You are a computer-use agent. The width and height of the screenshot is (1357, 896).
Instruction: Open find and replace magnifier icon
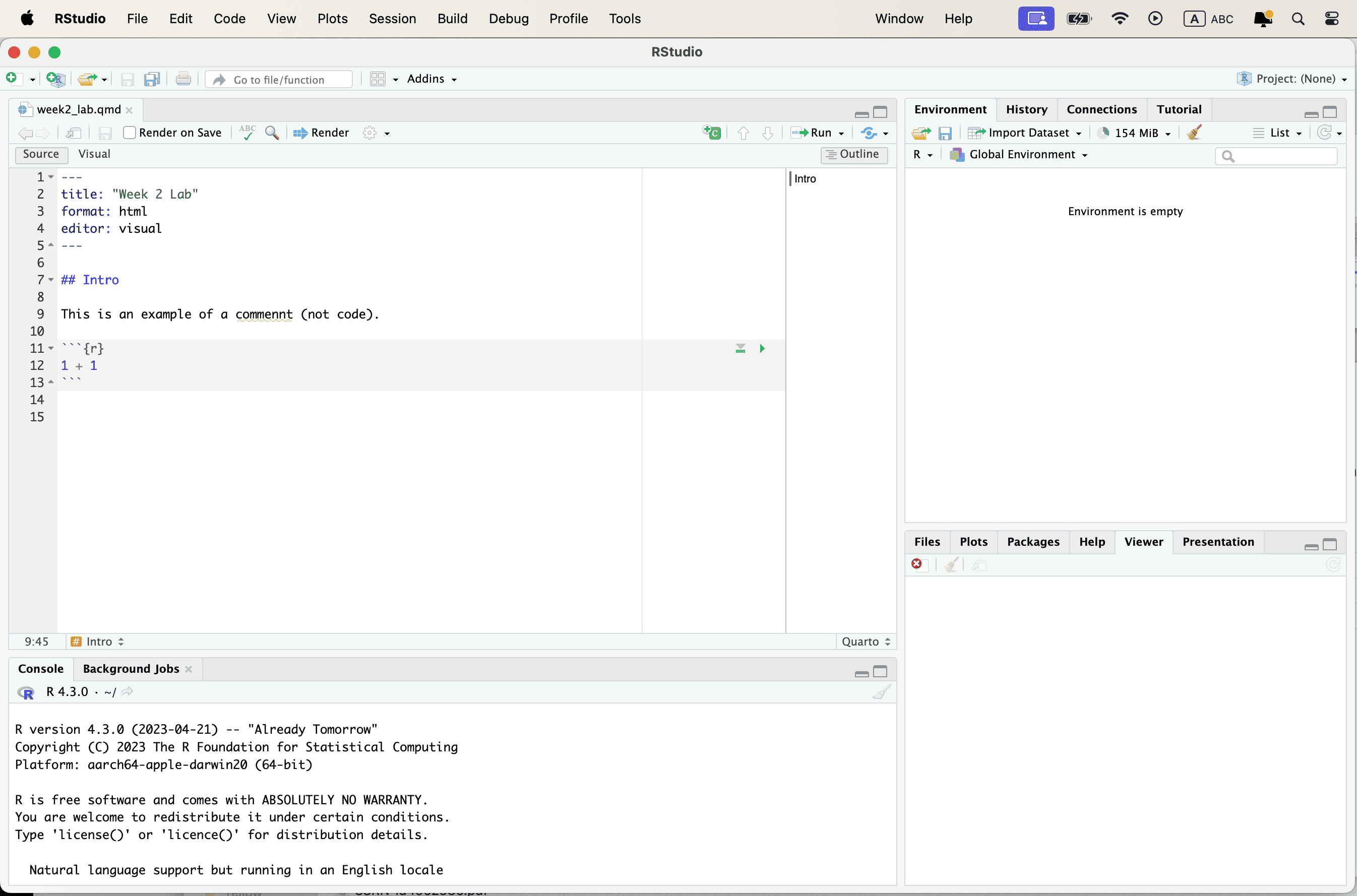(272, 133)
